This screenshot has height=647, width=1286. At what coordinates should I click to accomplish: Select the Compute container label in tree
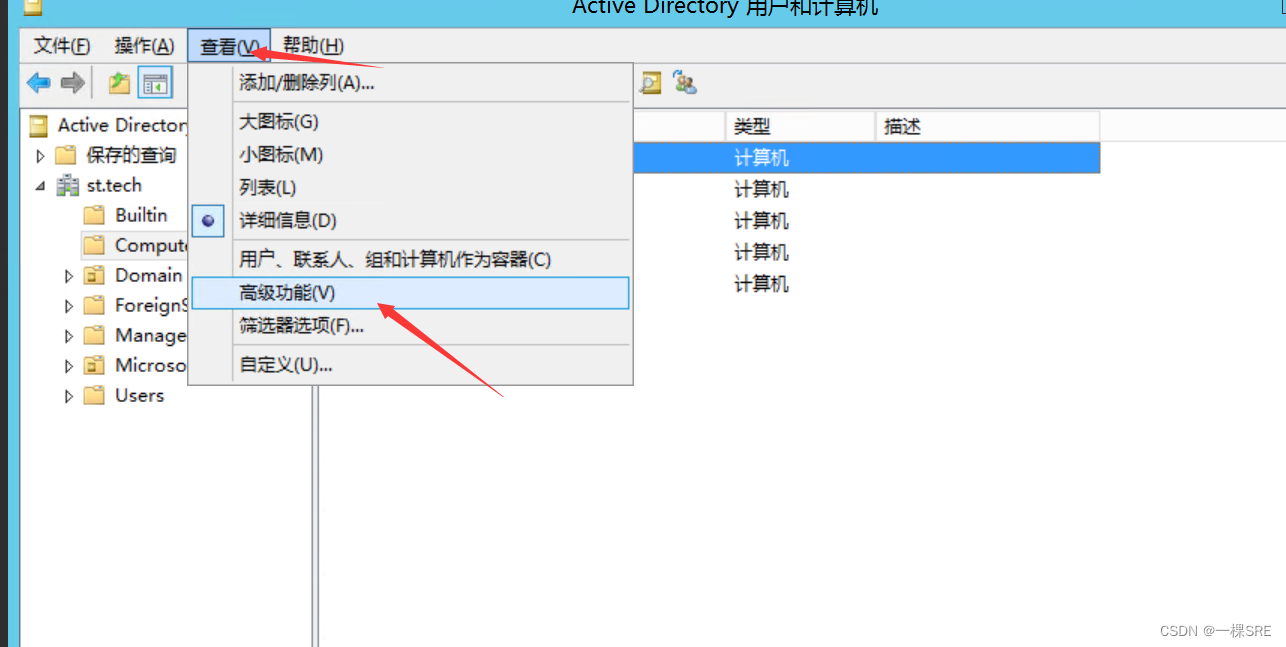[x=150, y=245]
